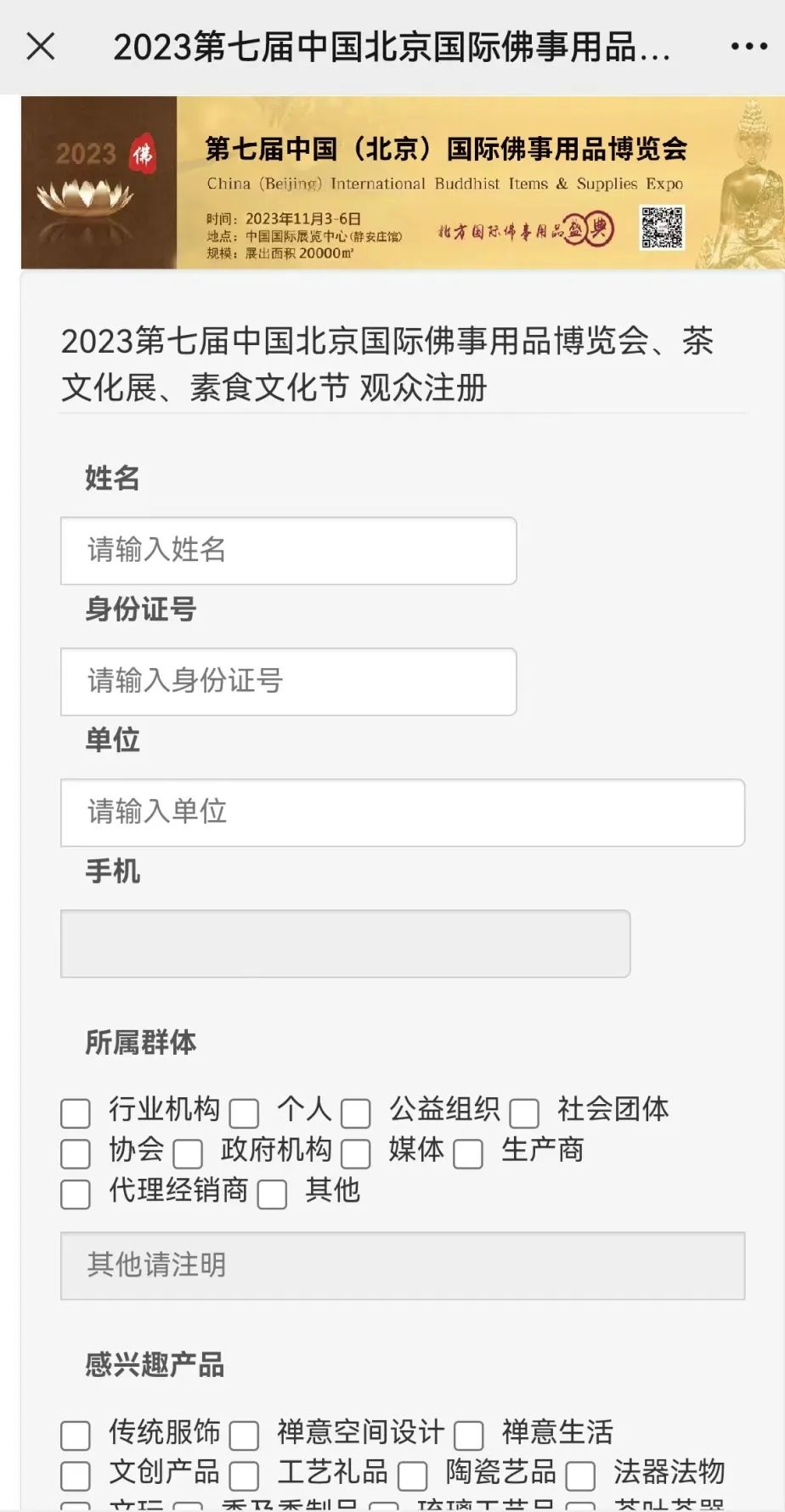Click the 请输入单位 organization field
The width and height of the screenshot is (785, 1512).
[x=402, y=813]
